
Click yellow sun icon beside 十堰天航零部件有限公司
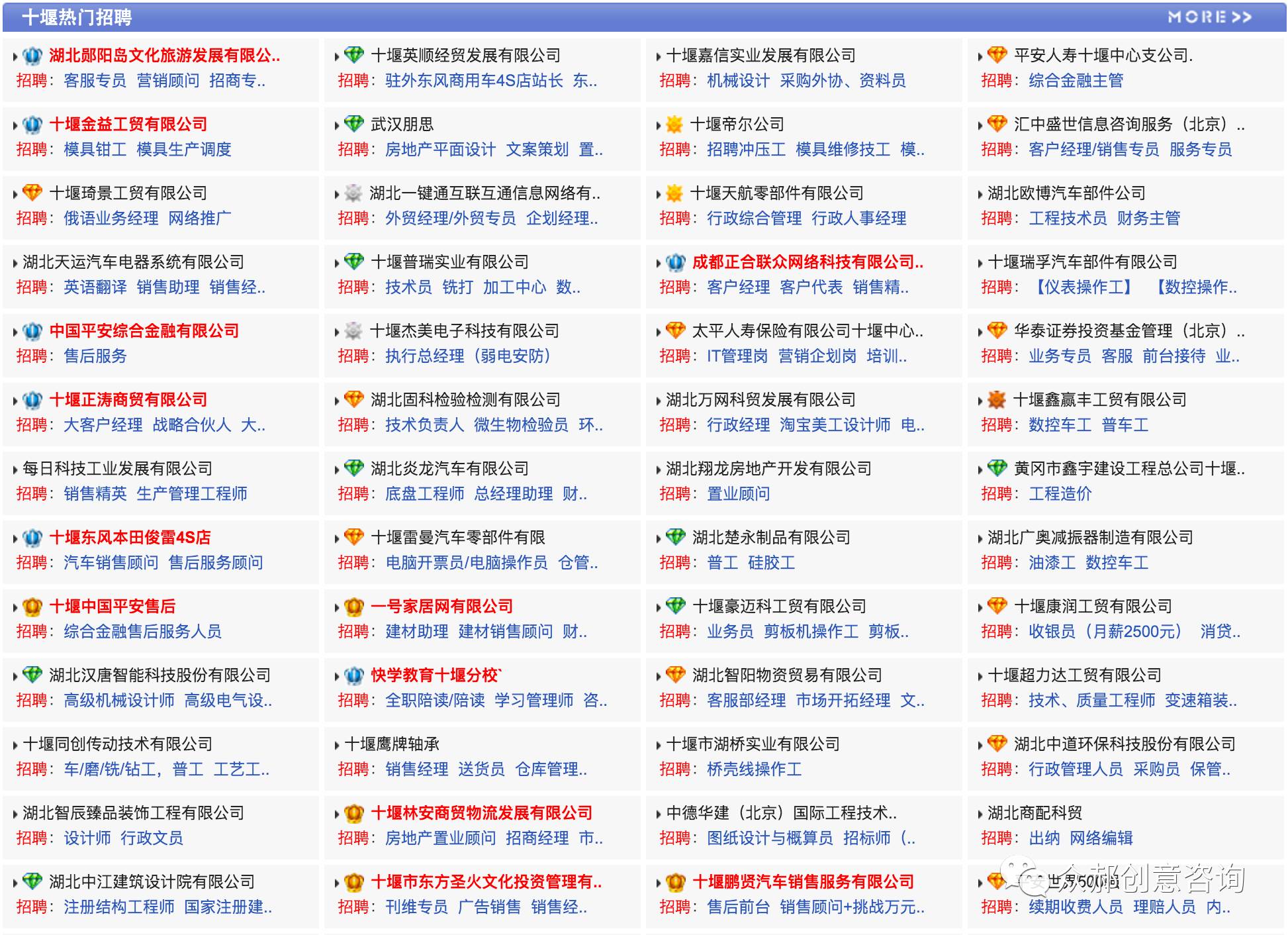[674, 193]
